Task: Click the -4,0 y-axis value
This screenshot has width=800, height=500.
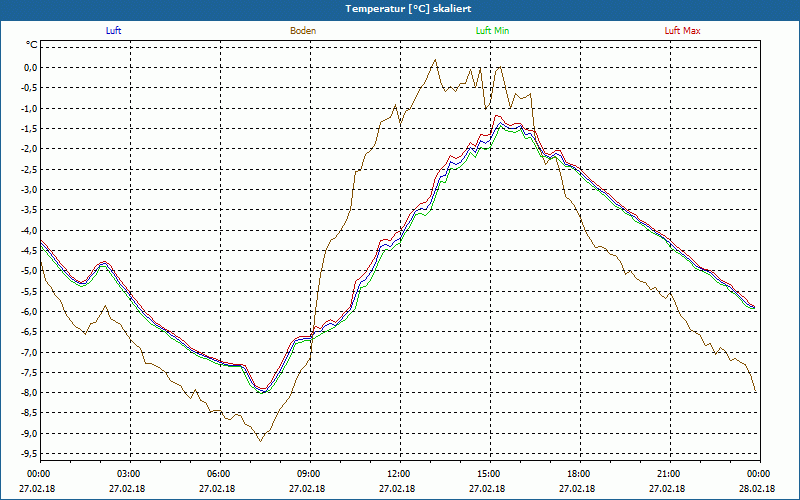Action: (29, 230)
